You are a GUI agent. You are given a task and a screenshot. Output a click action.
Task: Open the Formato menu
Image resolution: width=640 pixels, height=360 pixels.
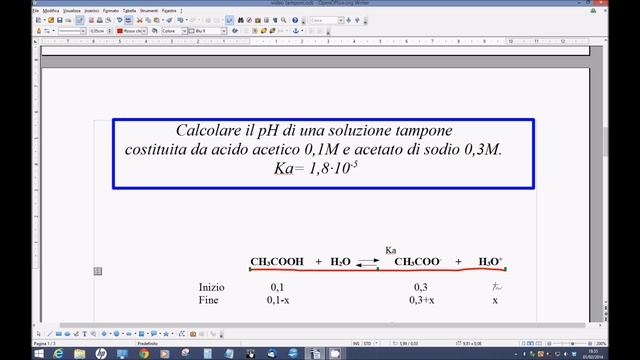coord(111,11)
